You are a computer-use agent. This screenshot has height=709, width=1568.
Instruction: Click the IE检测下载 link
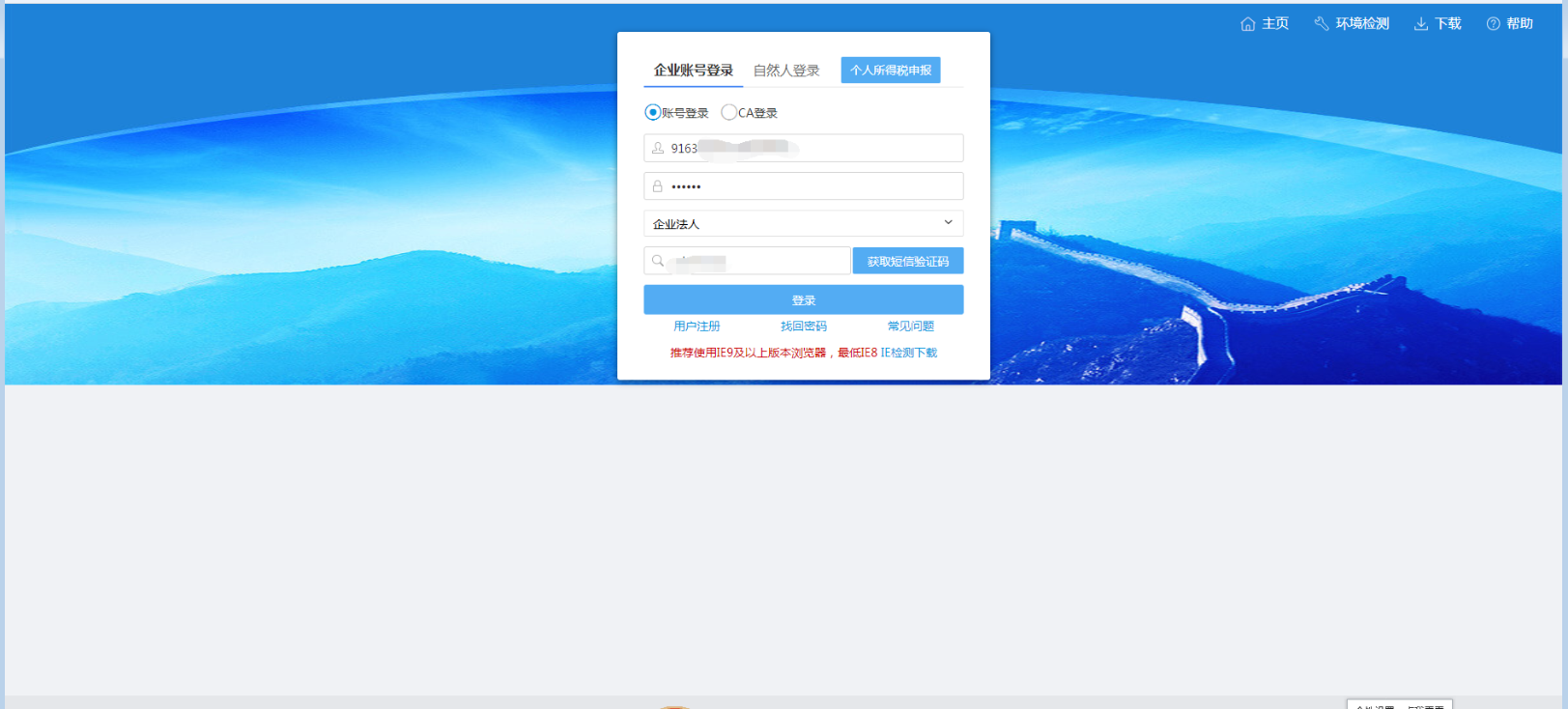pos(908,353)
